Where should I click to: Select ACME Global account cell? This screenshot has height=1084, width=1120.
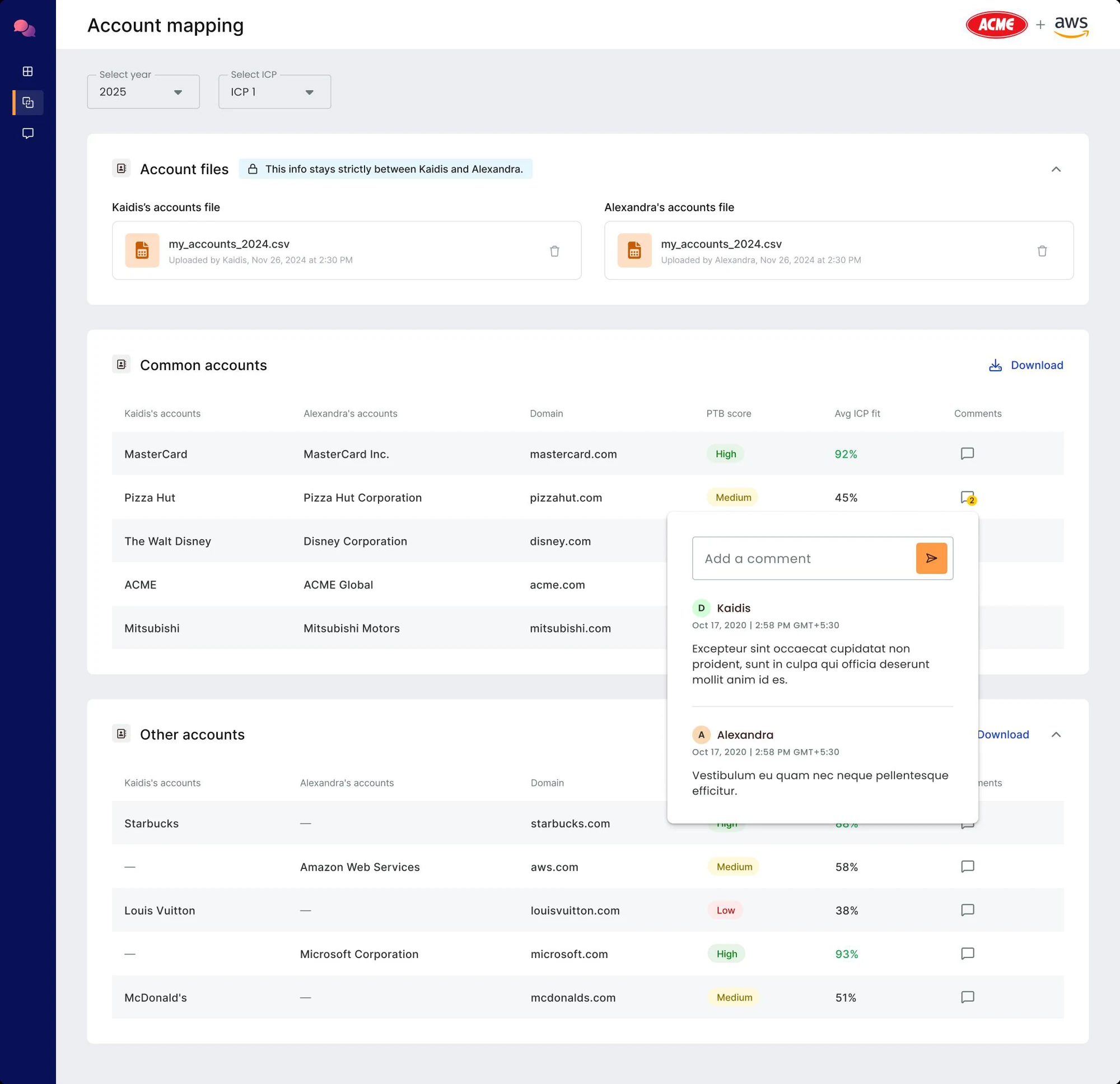click(x=338, y=585)
